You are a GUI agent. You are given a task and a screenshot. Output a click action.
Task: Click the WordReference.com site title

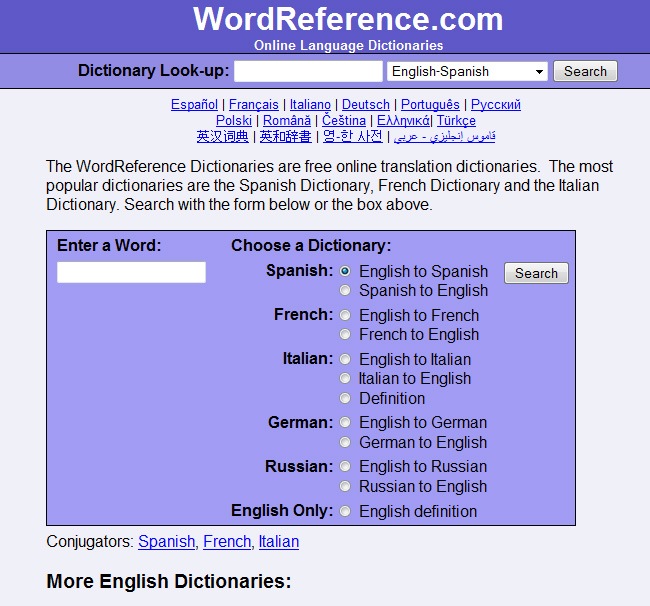tap(348, 19)
